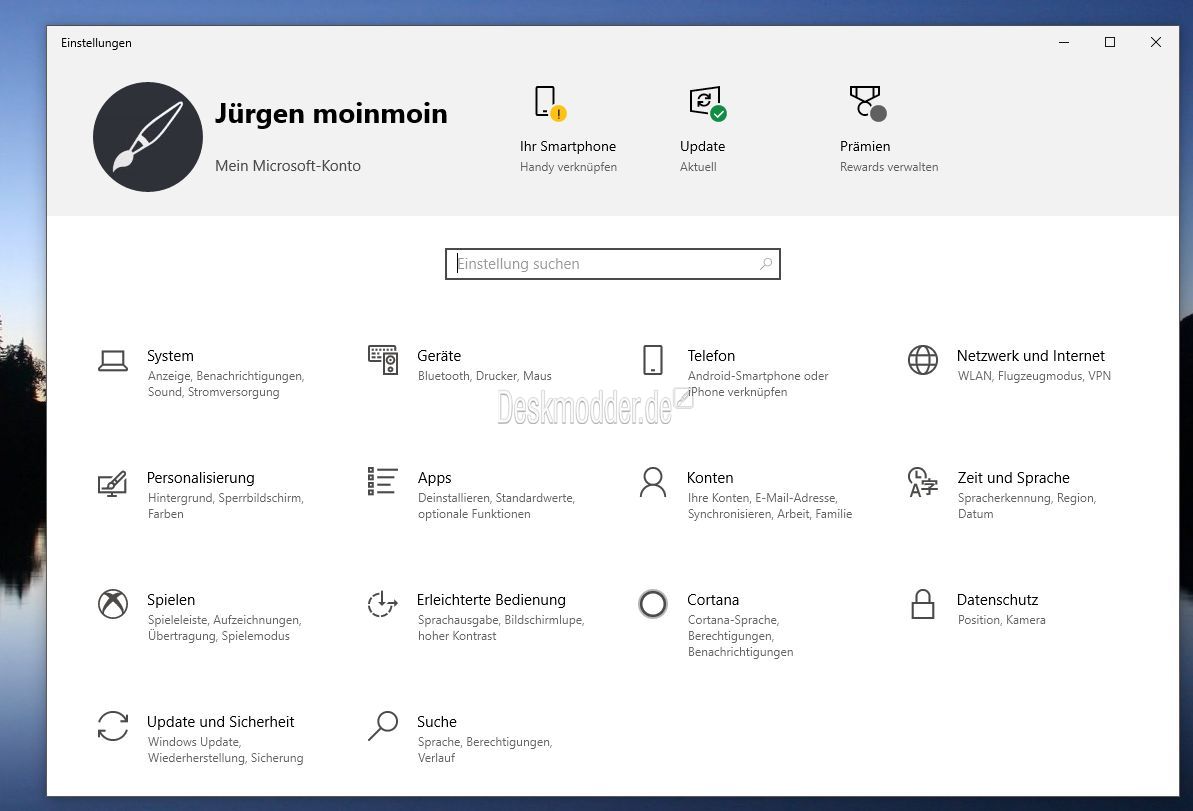The height and width of the screenshot is (811, 1193).
Task: Open Update und Sicherheit heading
Action: (221, 721)
